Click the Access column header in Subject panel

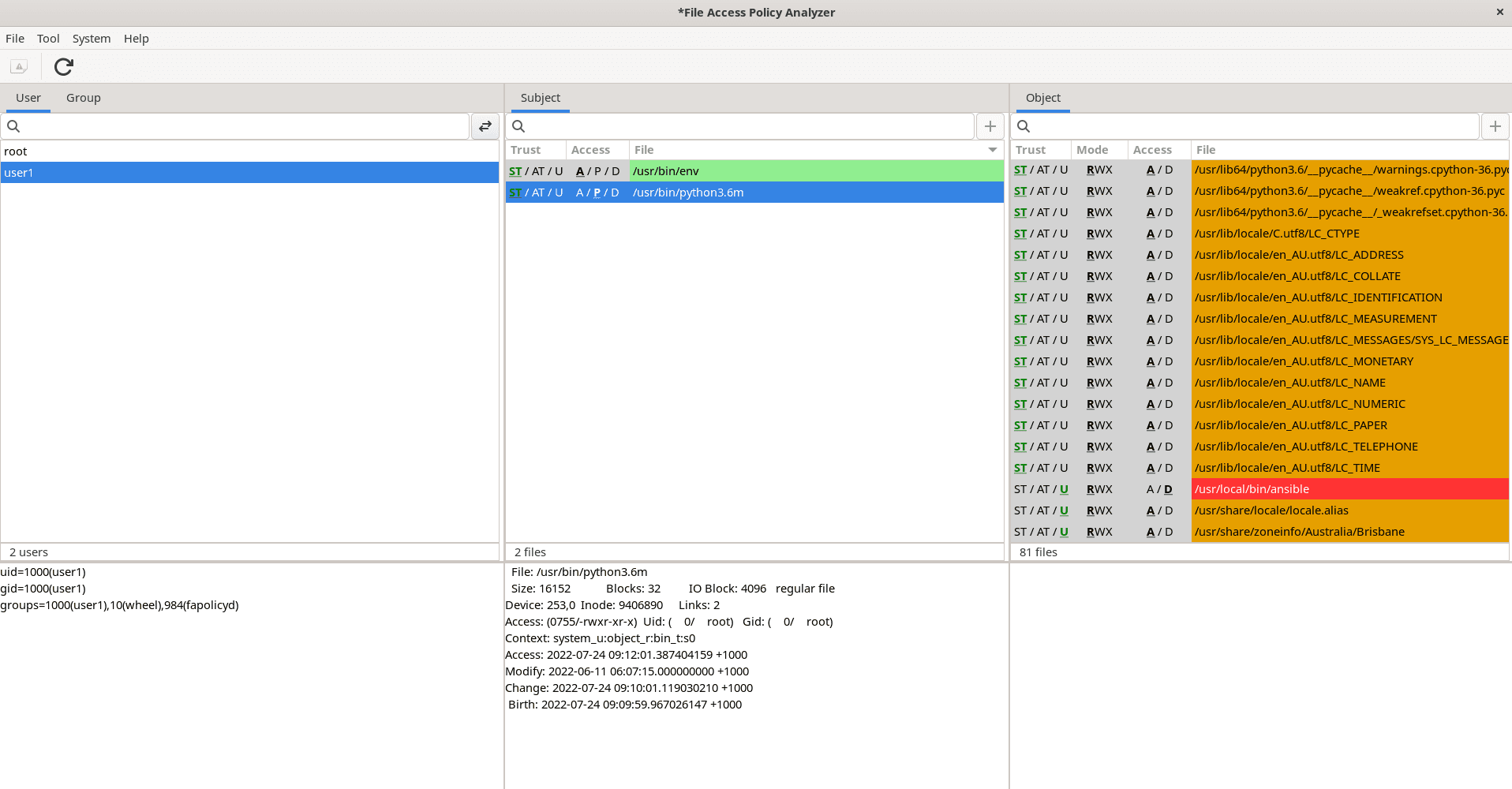(x=597, y=150)
